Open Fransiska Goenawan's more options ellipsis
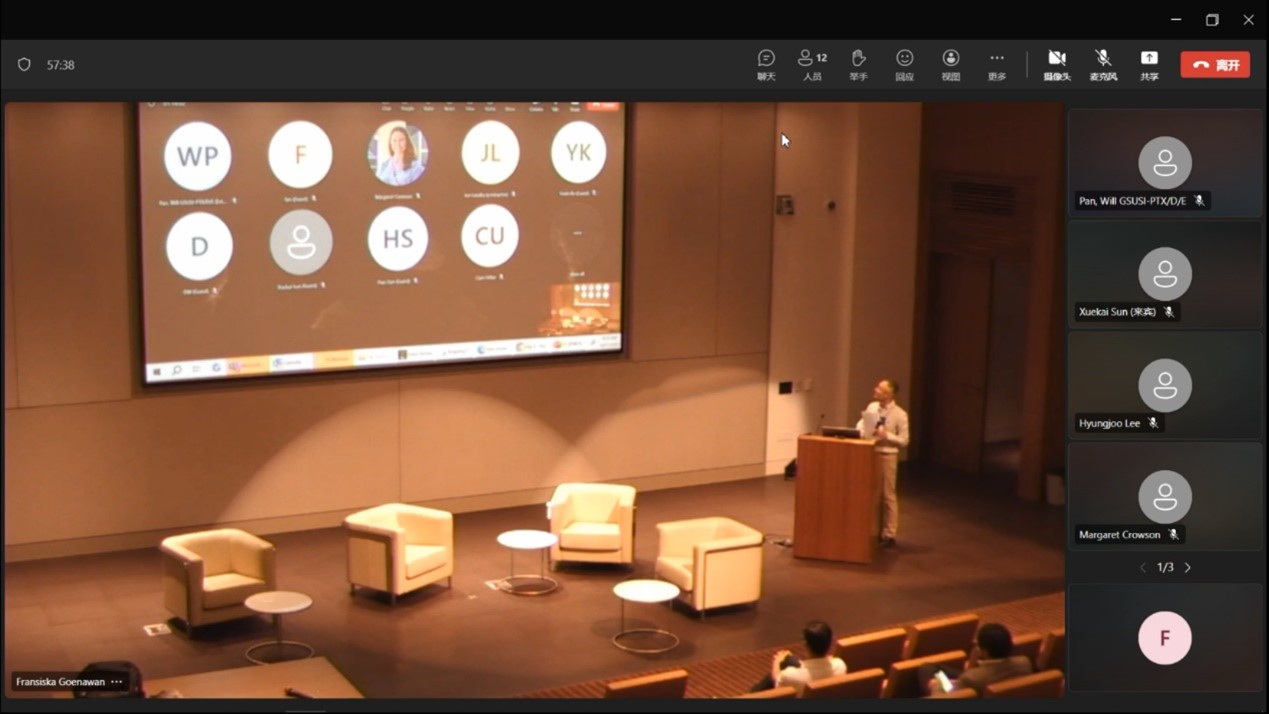1269x714 pixels. (117, 682)
